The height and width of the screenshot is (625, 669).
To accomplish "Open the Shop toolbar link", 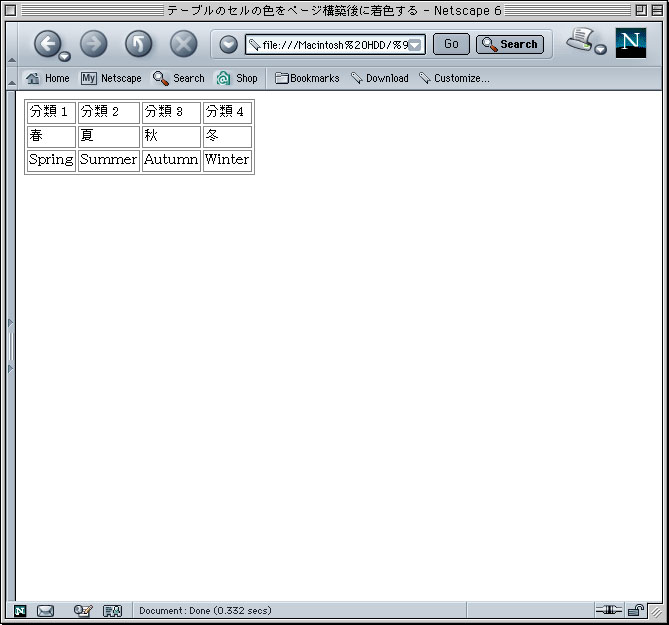I will pyautogui.click(x=237, y=78).
